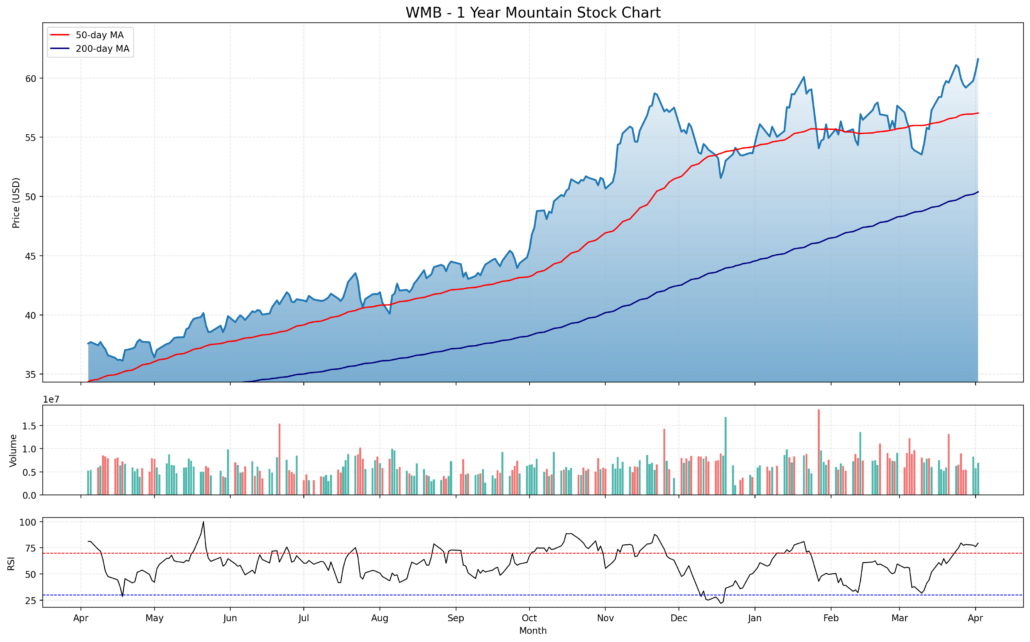Click the "Dec" month tick label
Image resolution: width=1030 pixels, height=642 pixels.
(679, 618)
